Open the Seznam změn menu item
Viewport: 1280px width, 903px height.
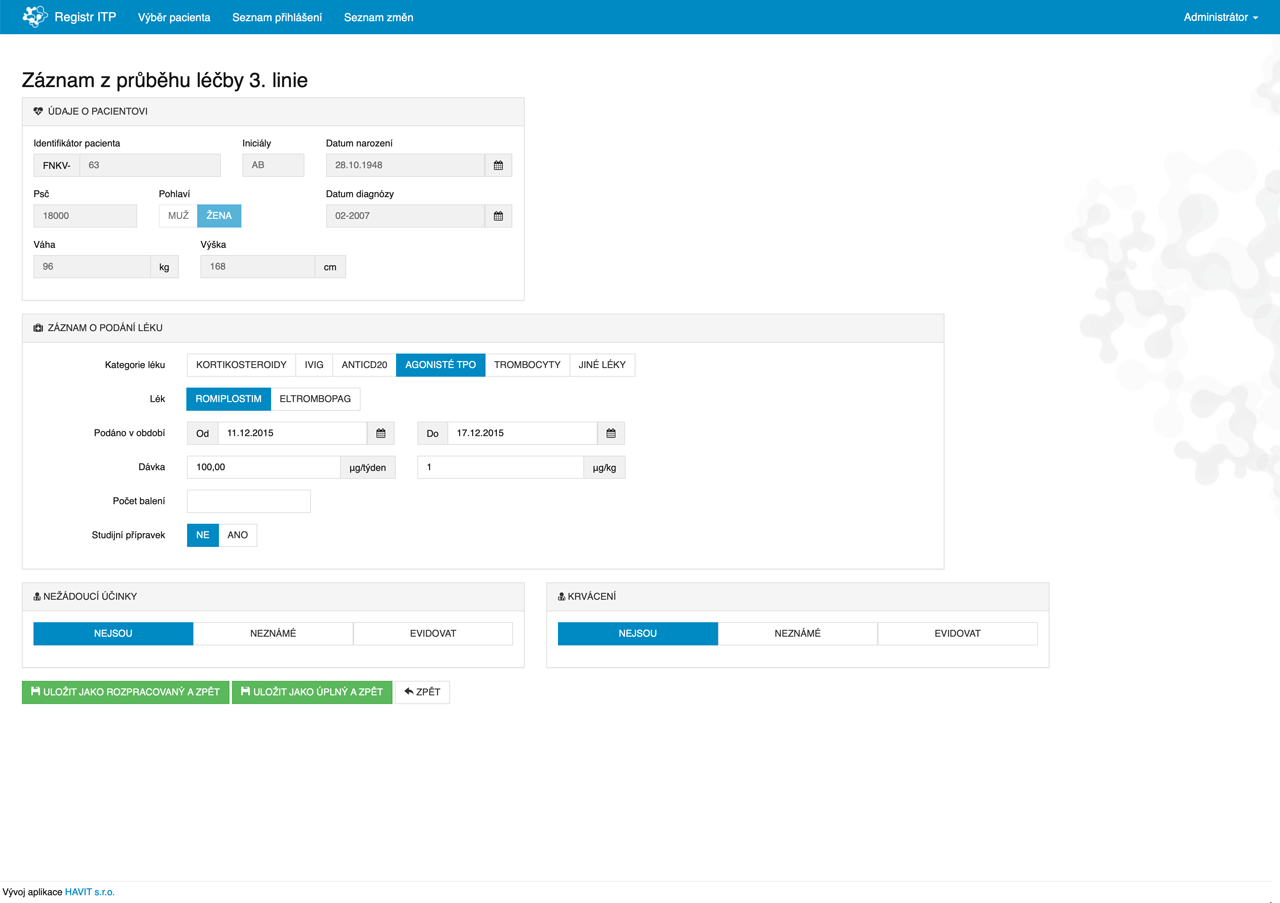pos(378,17)
